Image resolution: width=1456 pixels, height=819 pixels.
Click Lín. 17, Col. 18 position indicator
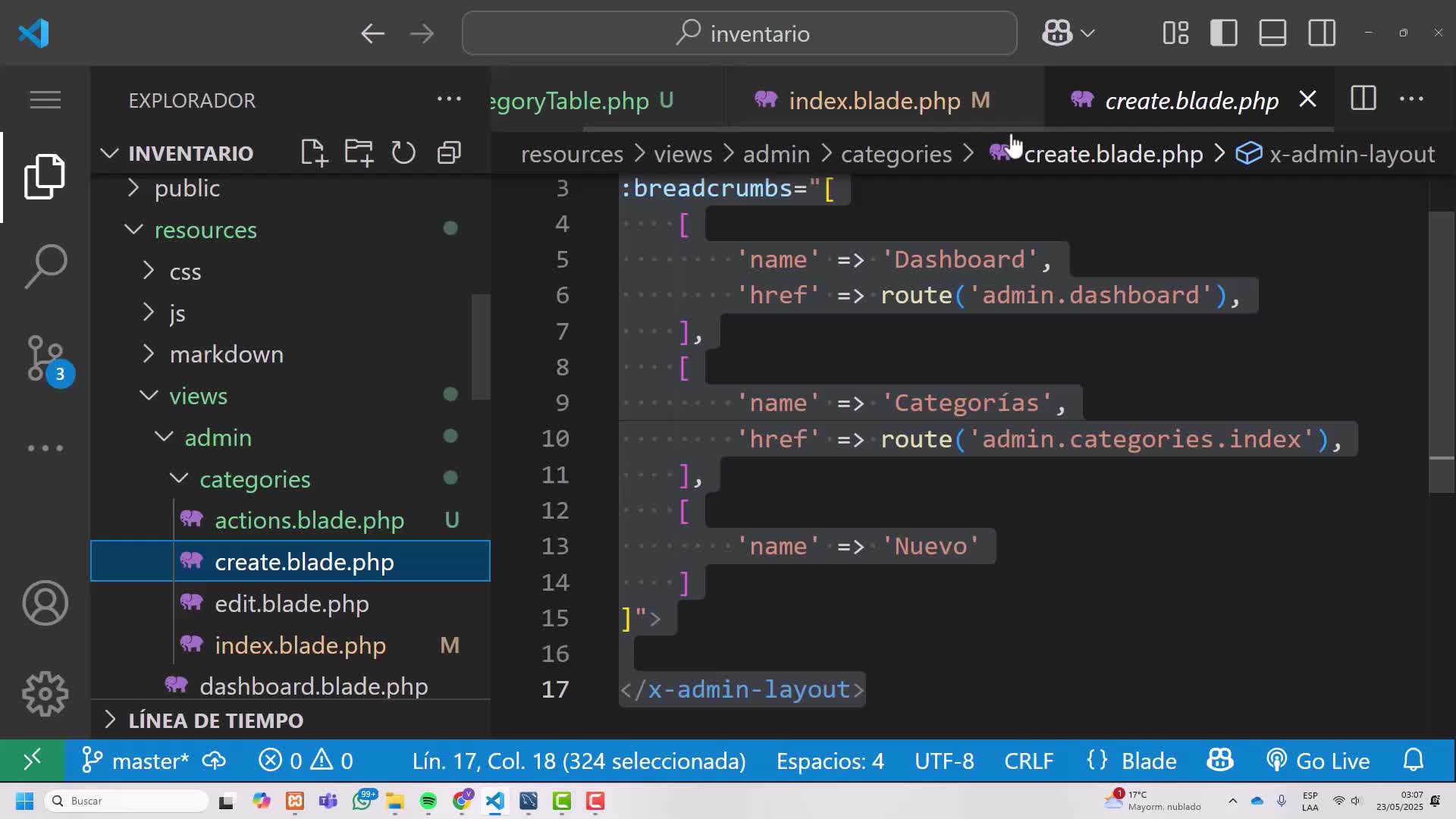tap(579, 761)
